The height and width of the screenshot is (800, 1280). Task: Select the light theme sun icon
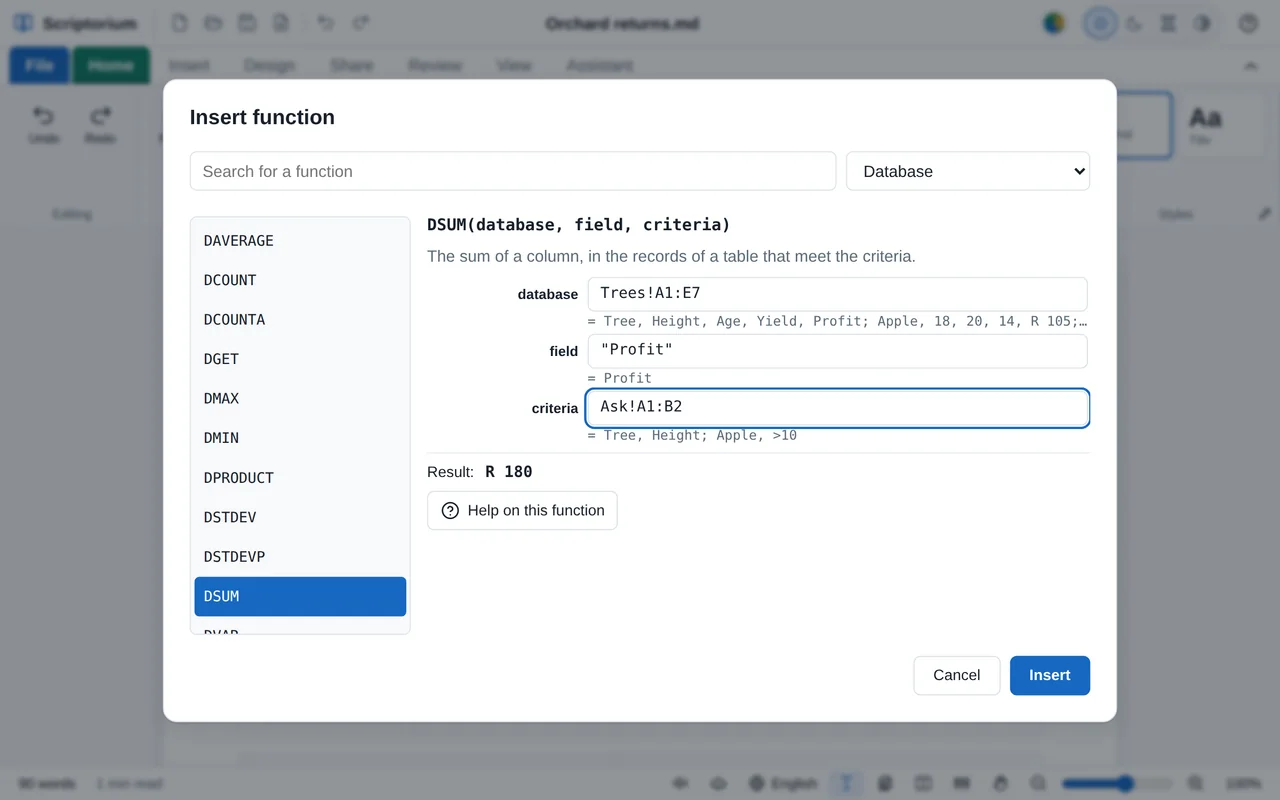tap(1100, 23)
